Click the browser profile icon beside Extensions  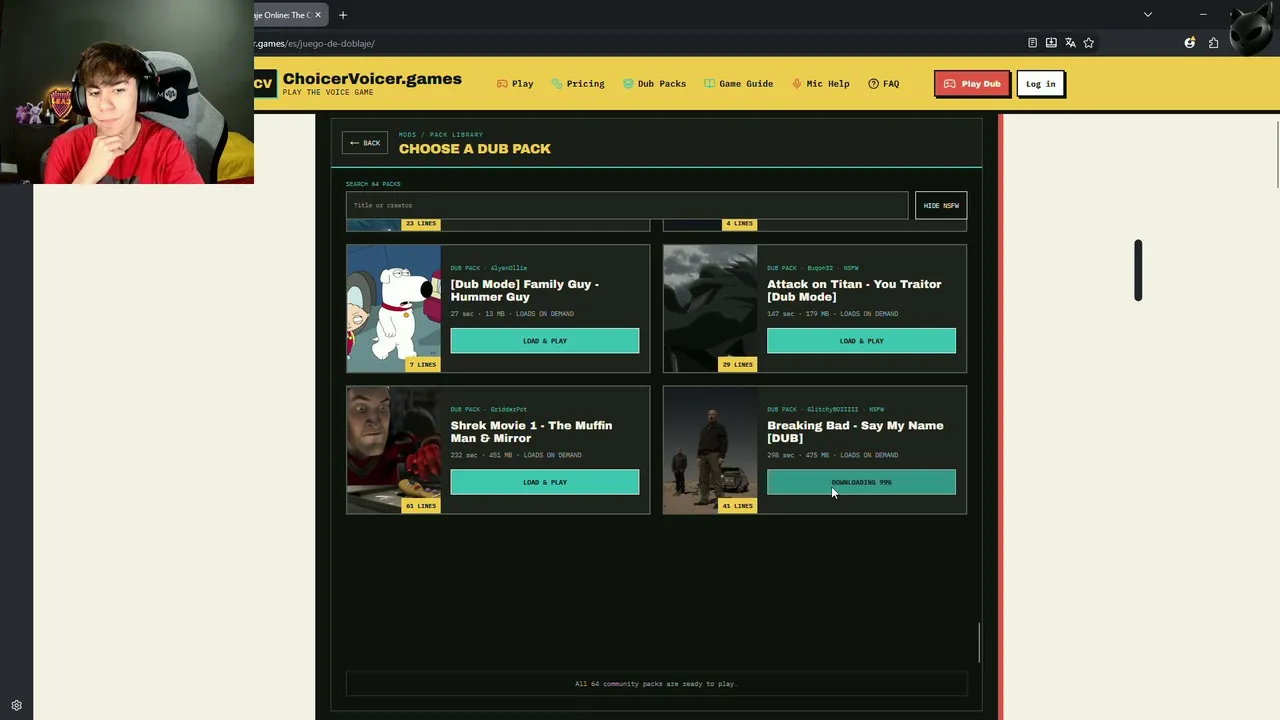(x=1190, y=43)
